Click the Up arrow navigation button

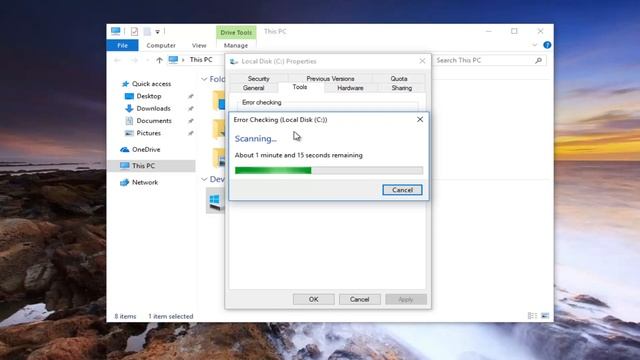[x=159, y=60]
